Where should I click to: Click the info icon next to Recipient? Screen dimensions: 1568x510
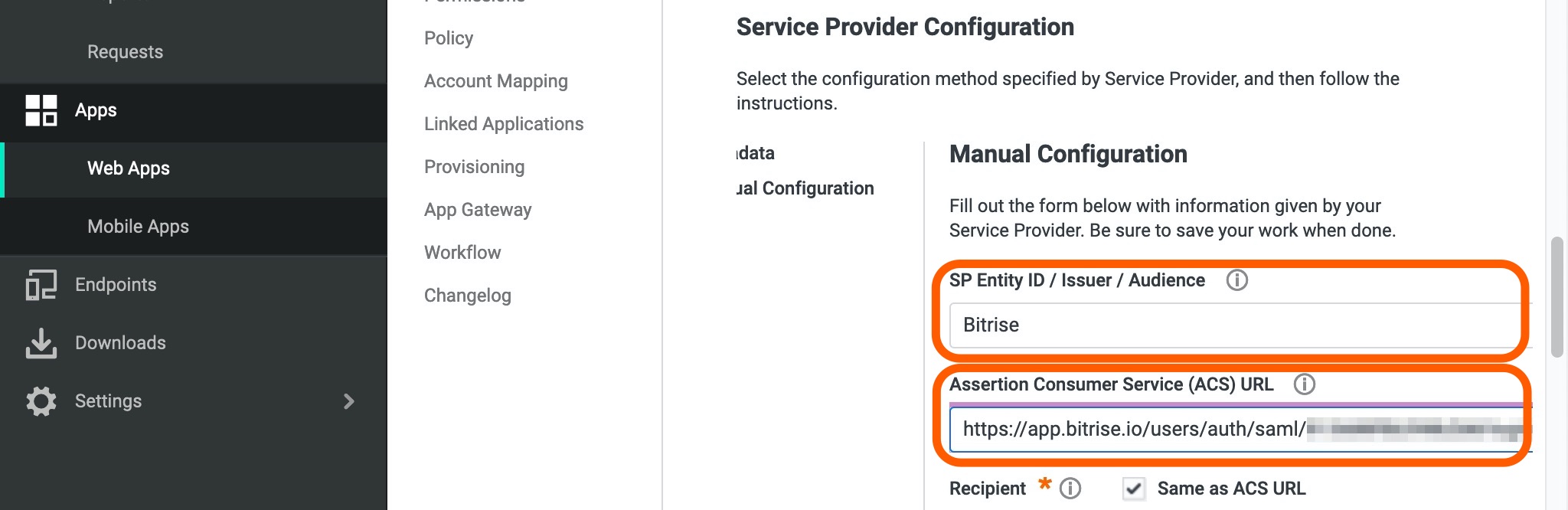(1071, 488)
